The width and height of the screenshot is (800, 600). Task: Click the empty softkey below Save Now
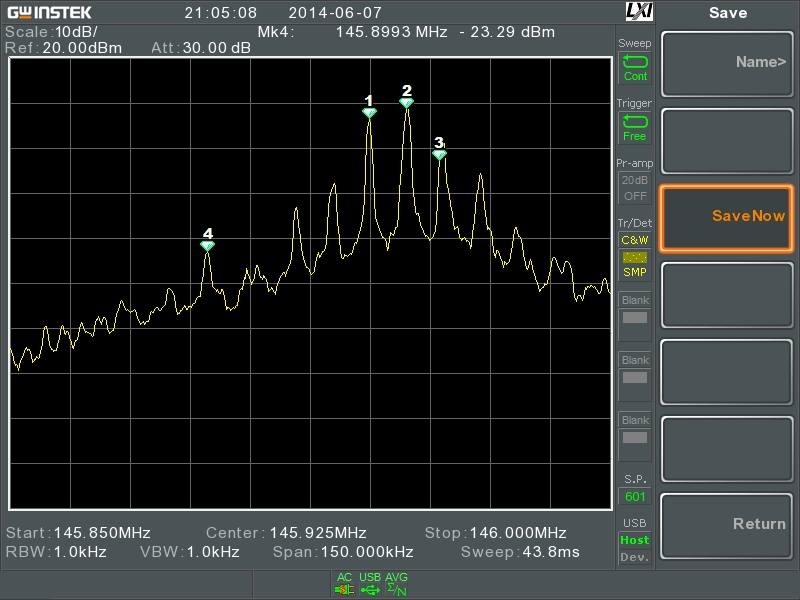(x=727, y=295)
